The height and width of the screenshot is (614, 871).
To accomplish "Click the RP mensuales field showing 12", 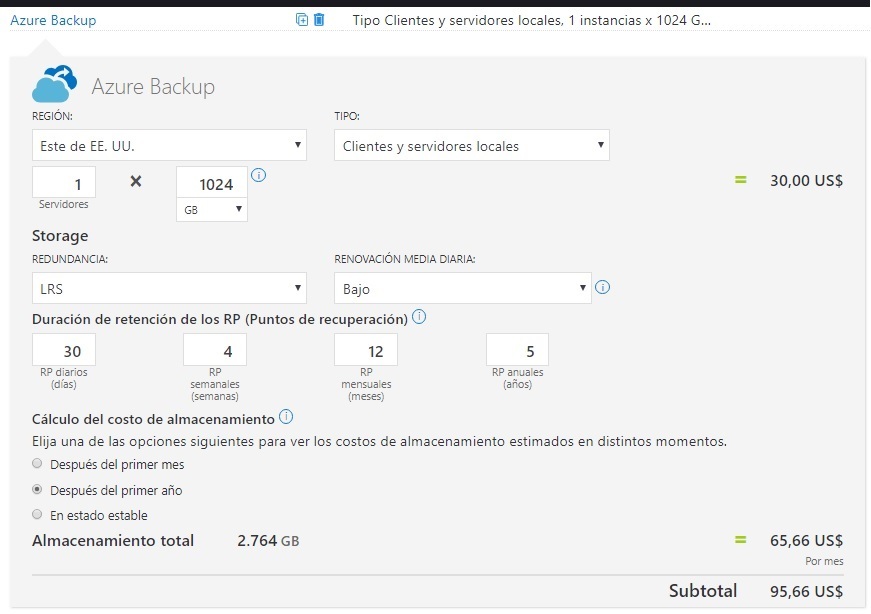I will [366, 350].
